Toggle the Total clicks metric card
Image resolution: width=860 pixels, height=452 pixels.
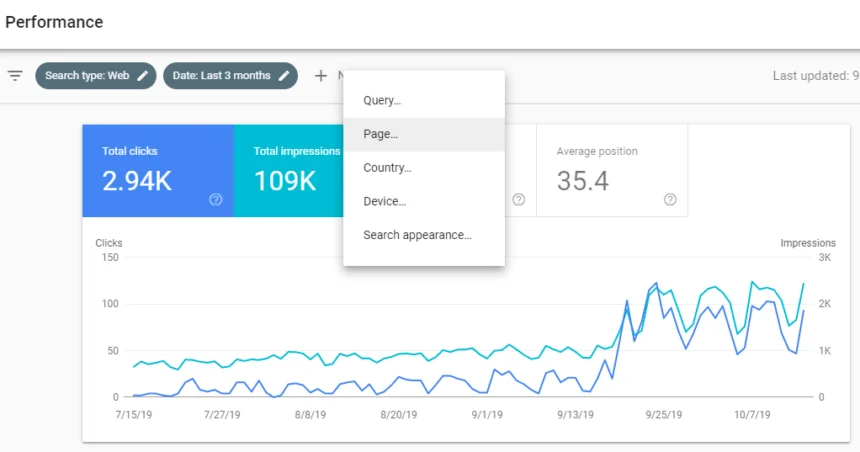[158, 171]
